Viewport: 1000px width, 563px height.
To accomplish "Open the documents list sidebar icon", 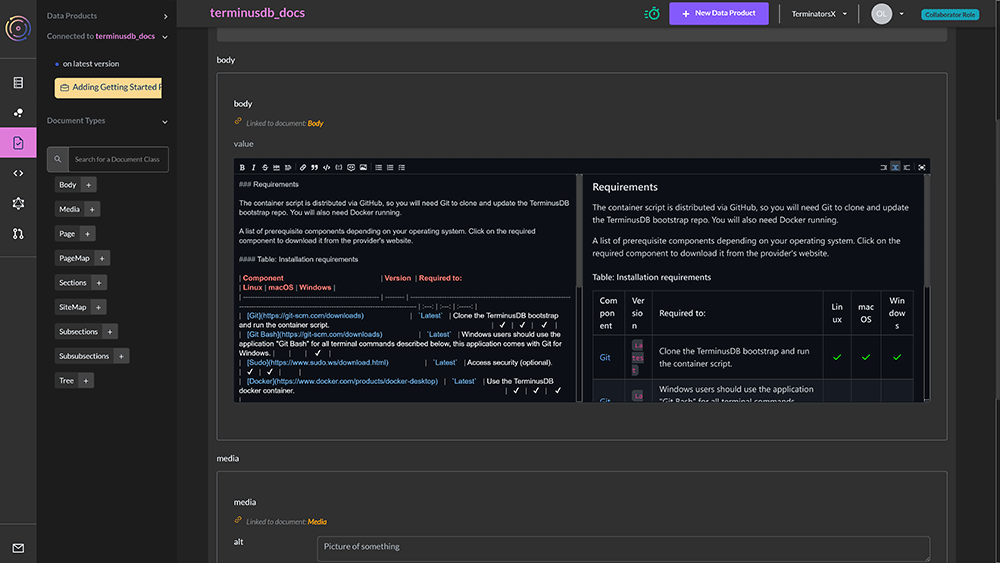I will [x=18, y=82].
